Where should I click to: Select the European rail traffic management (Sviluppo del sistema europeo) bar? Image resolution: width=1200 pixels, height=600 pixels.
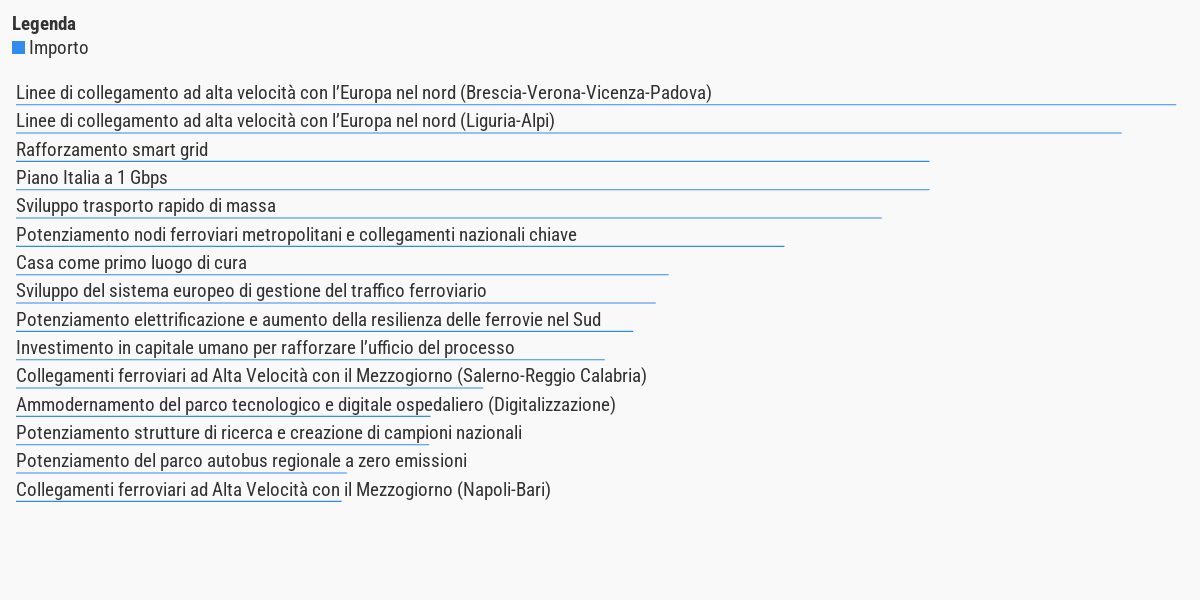(336, 291)
